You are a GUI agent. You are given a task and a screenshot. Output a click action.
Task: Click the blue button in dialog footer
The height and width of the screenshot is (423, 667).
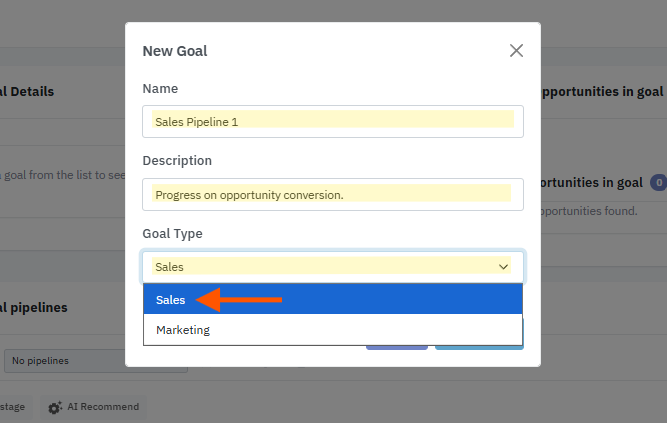(x=479, y=346)
